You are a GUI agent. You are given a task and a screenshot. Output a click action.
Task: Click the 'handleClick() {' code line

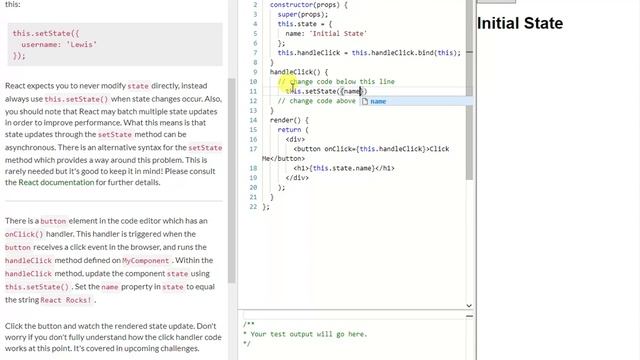coord(299,72)
